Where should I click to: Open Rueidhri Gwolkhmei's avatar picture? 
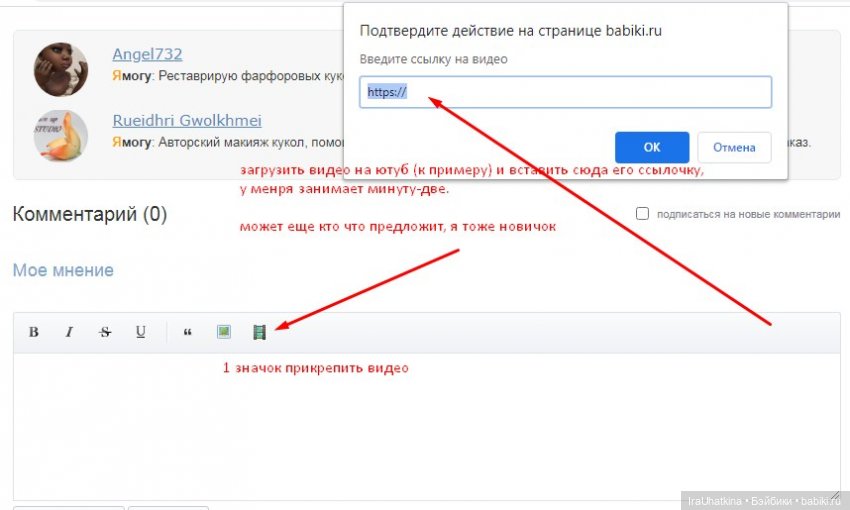tap(61, 135)
